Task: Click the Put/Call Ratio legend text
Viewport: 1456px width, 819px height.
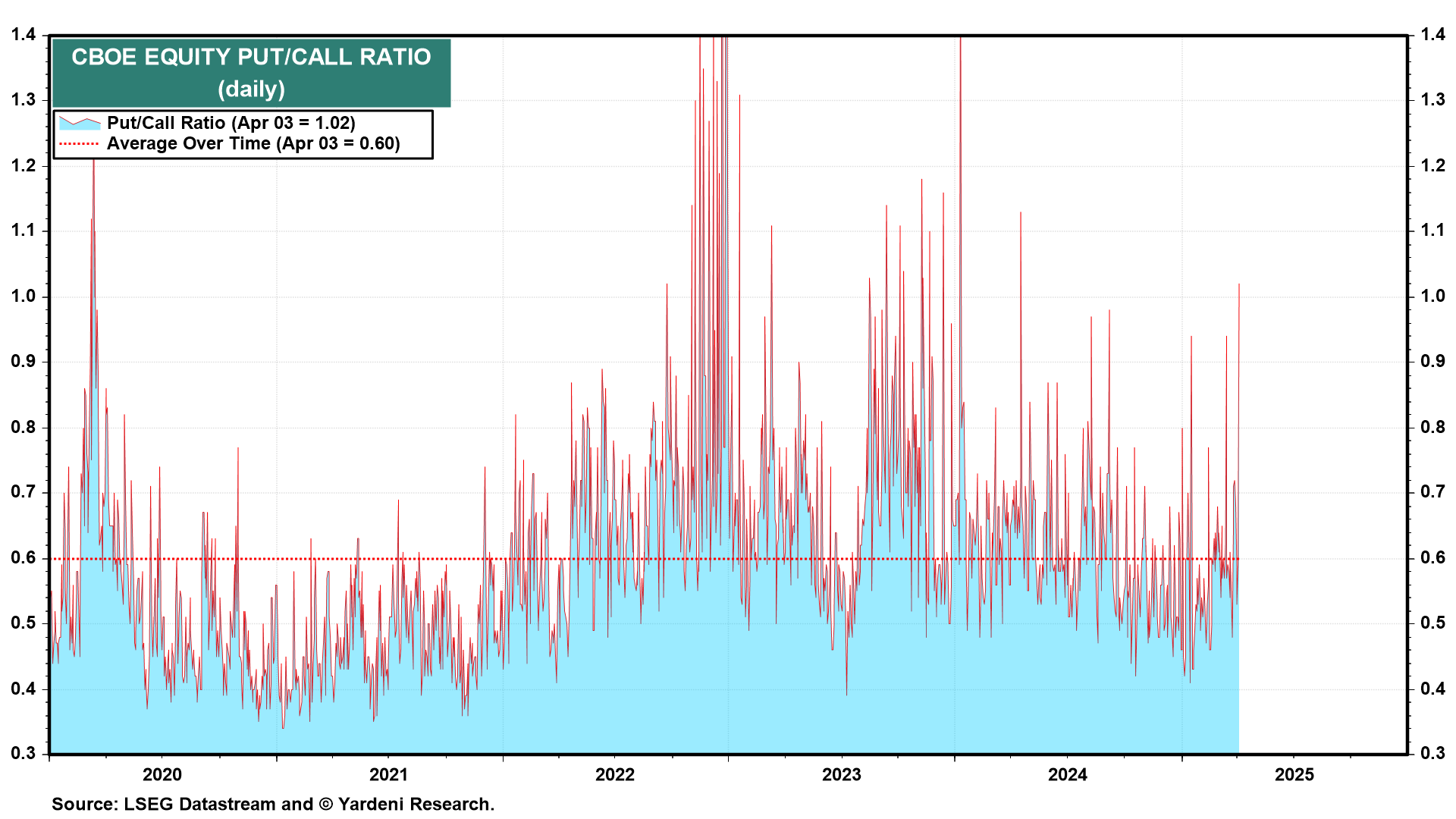Action: click(x=231, y=123)
